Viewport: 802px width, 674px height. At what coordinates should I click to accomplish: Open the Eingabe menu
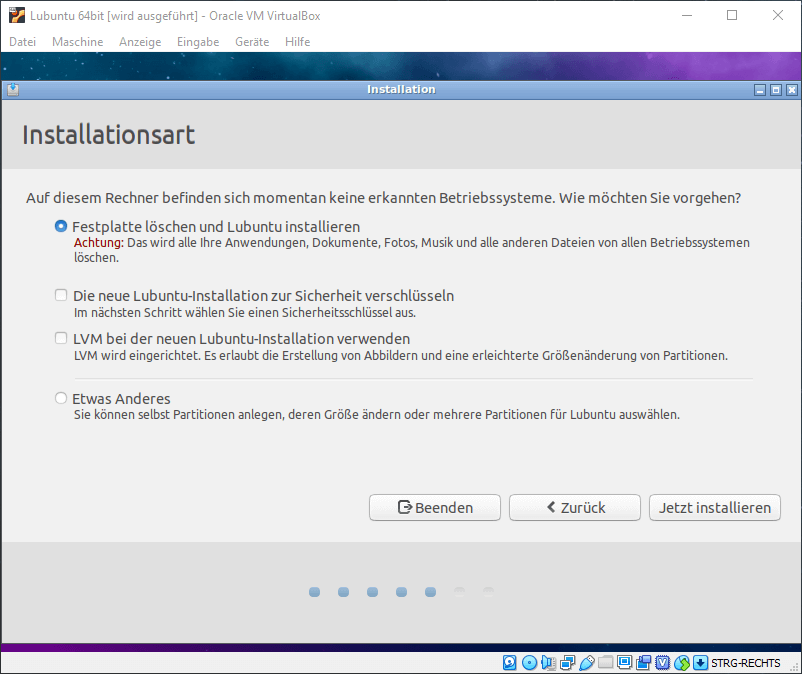pyautogui.click(x=198, y=42)
